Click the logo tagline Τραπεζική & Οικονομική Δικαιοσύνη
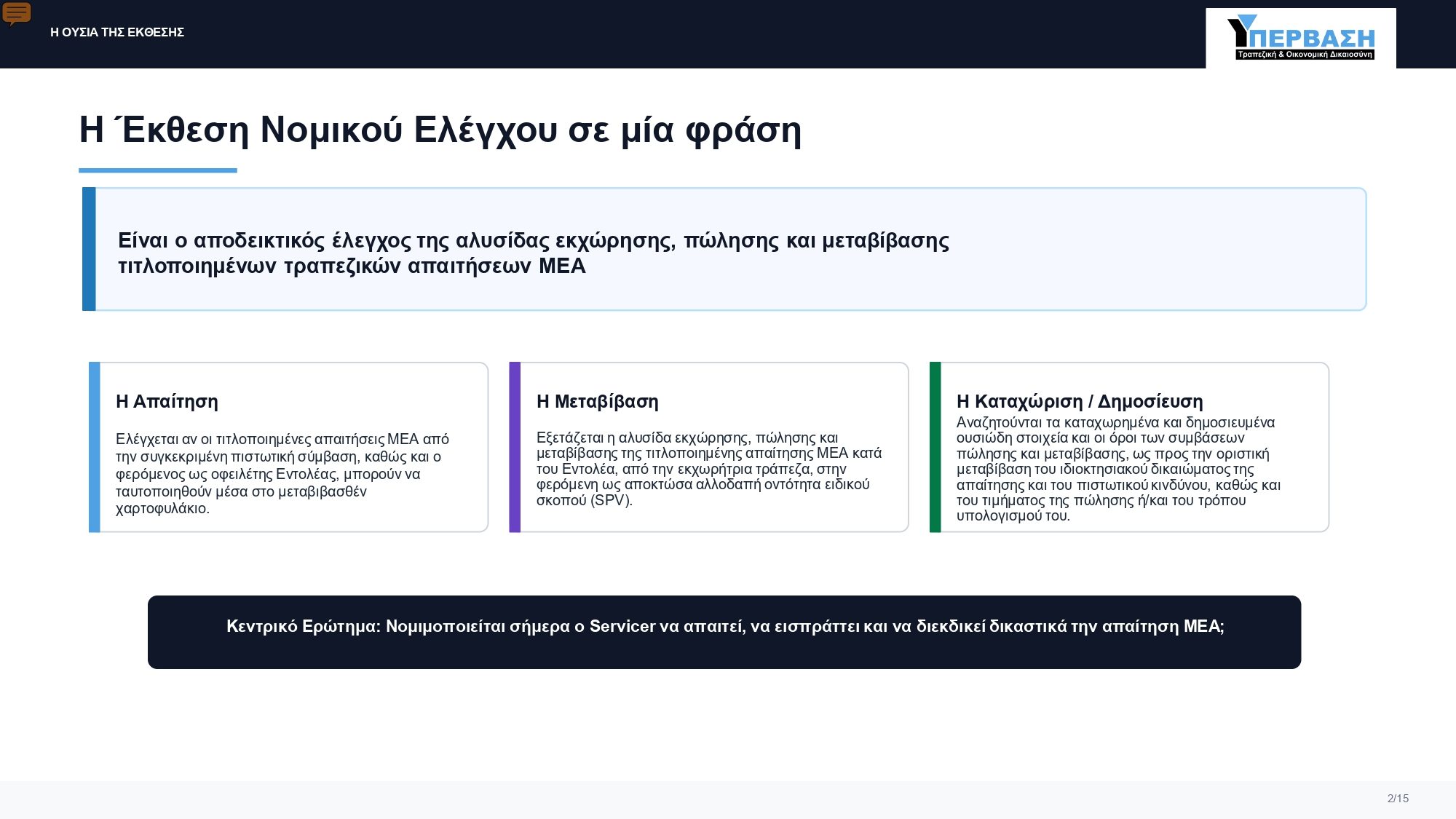Image resolution: width=1456 pixels, height=819 pixels. point(1305,55)
